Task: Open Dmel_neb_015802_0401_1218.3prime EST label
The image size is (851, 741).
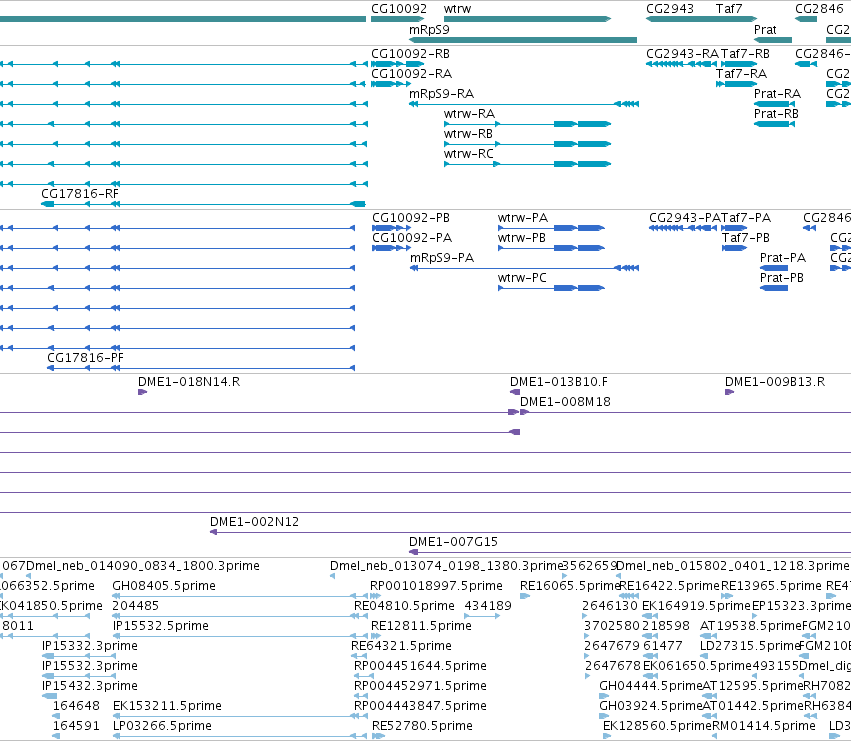Action: (733, 566)
